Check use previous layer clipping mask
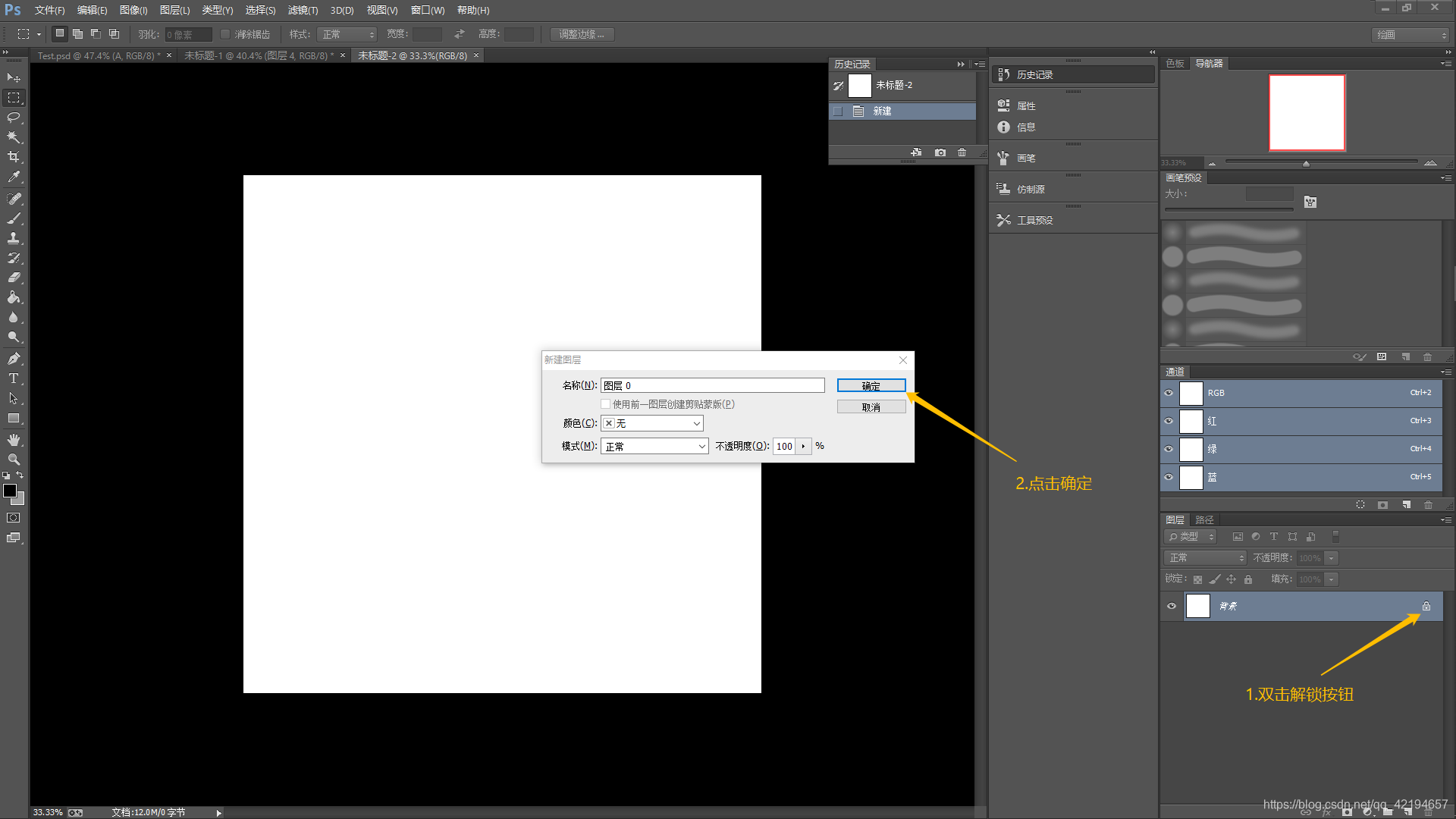The image size is (1456, 819). [x=605, y=404]
